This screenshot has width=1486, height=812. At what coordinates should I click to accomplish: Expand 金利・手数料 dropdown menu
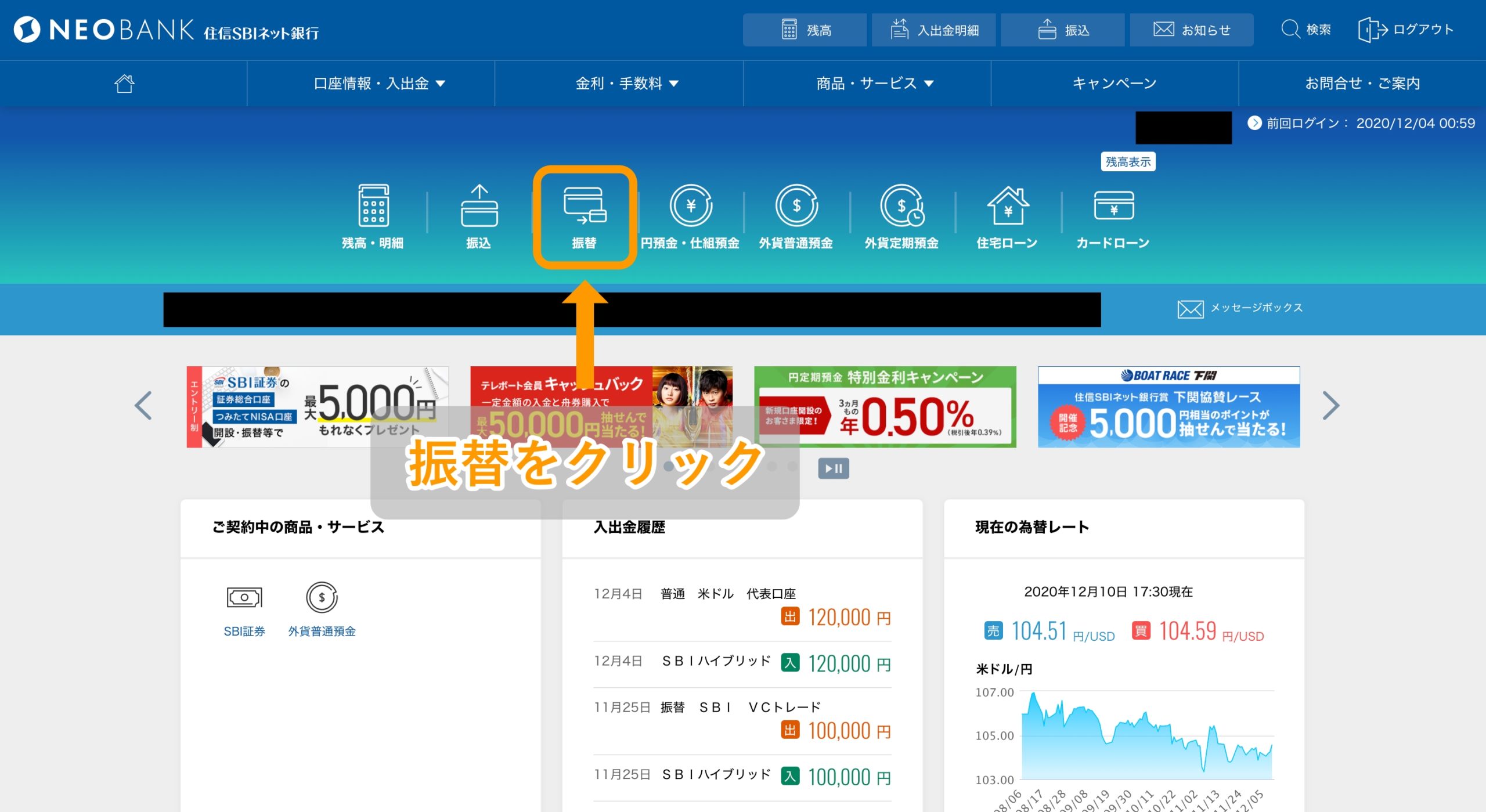627,84
